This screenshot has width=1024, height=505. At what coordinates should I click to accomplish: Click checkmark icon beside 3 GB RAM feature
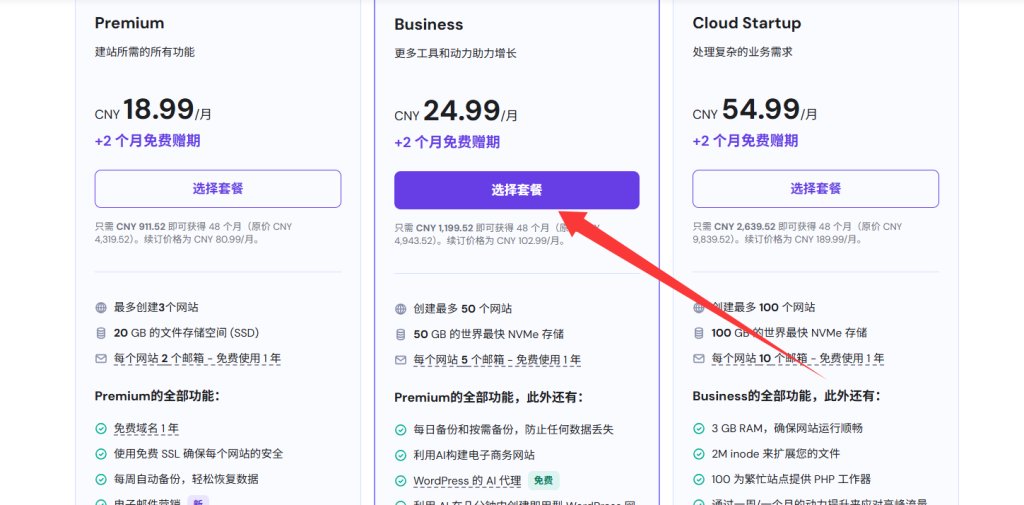click(x=699, y=429)
